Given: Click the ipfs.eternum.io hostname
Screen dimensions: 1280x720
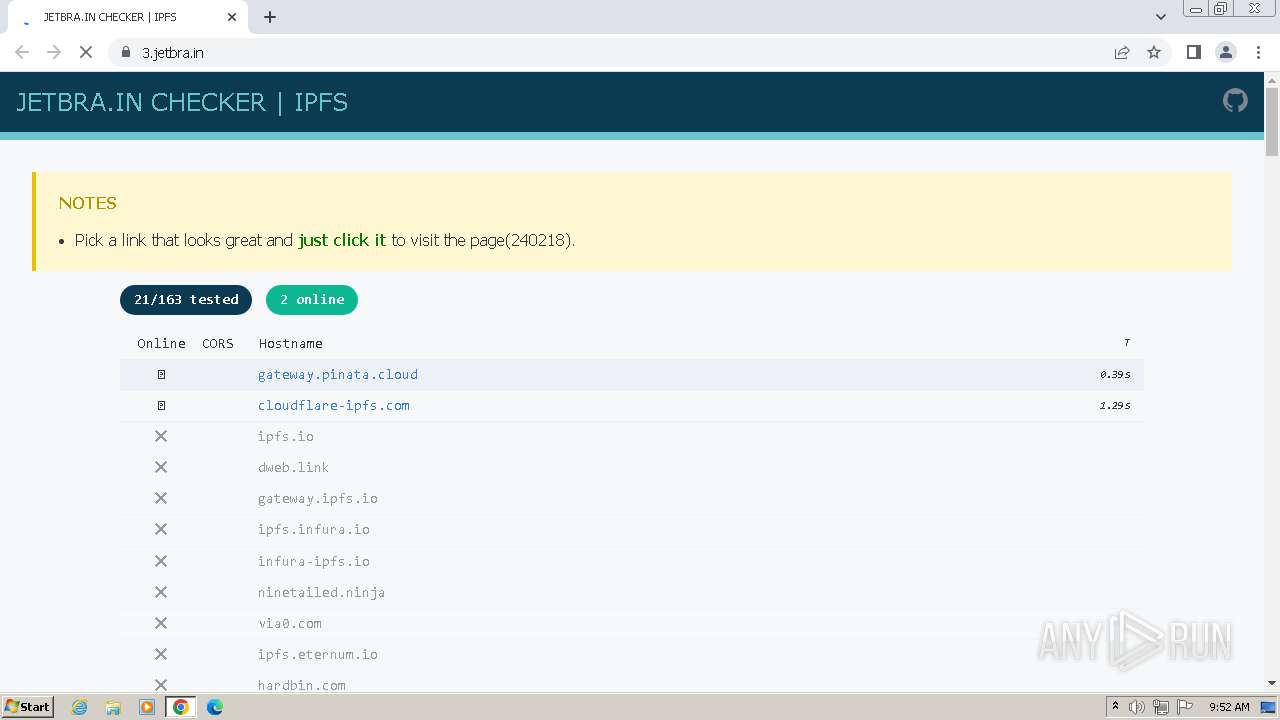Looking at the screenshot, I should [318, 654].
